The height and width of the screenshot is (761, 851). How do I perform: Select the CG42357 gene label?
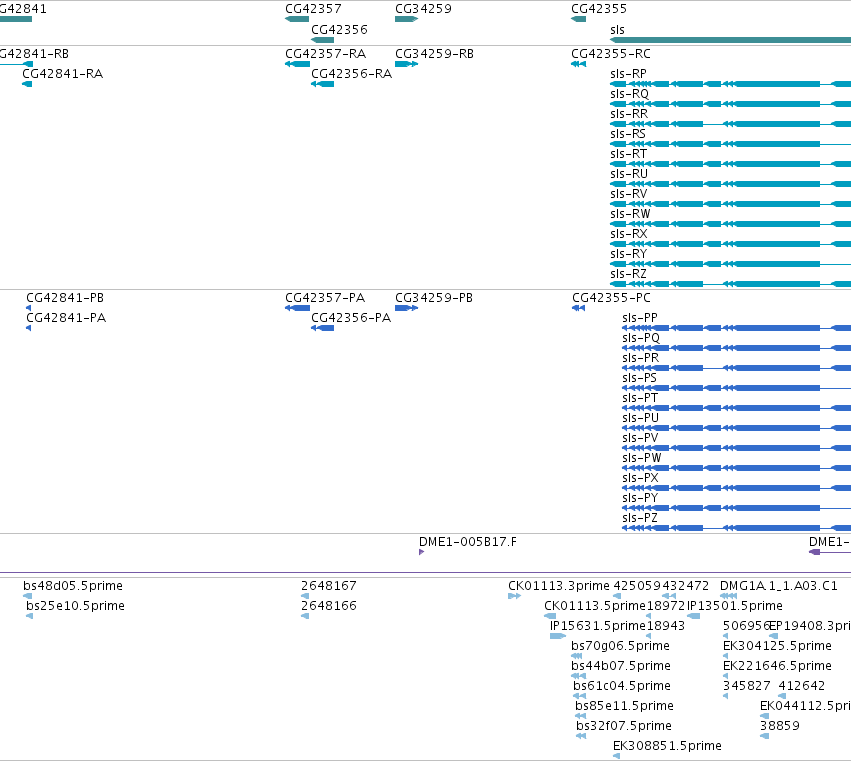tap(313, 9)
